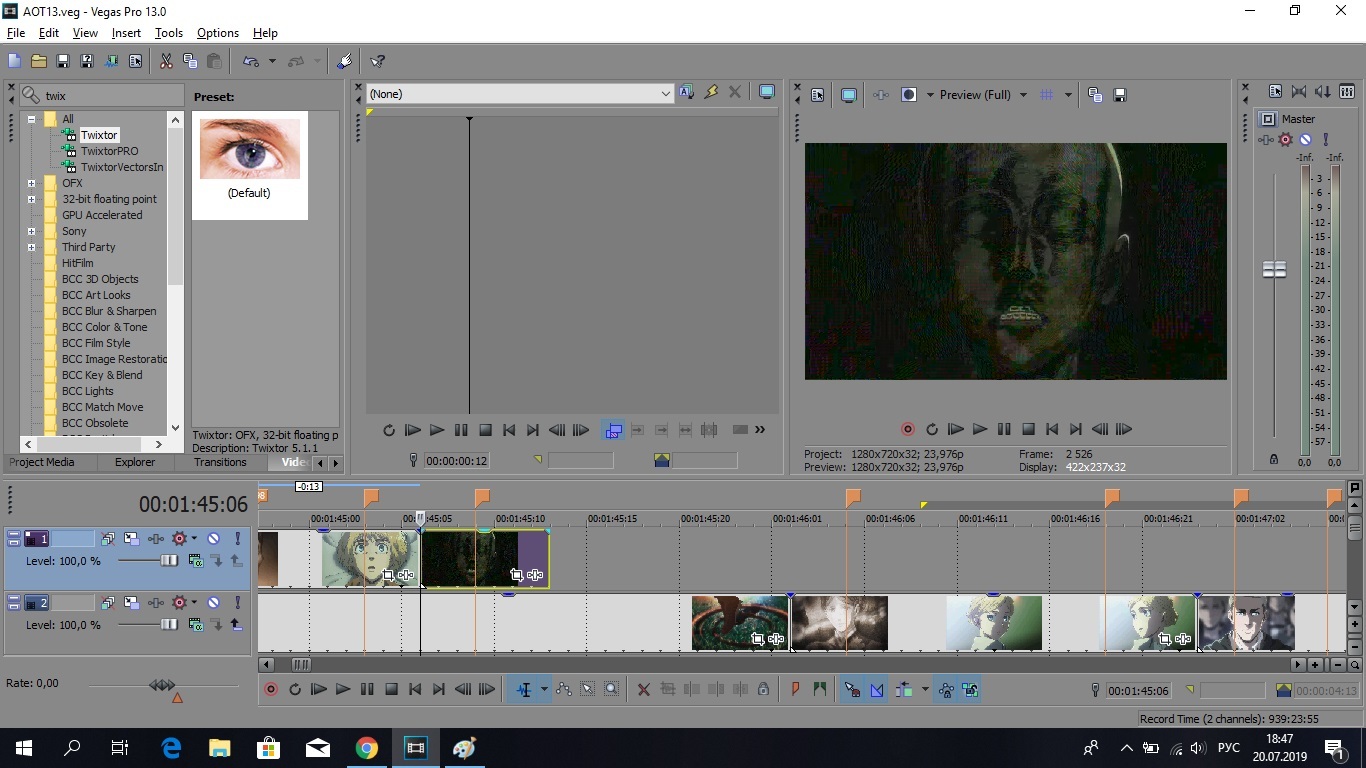The image size is (1366, 768).
Task: Open the undo history dropdown arrow
Action: [272, 61]
